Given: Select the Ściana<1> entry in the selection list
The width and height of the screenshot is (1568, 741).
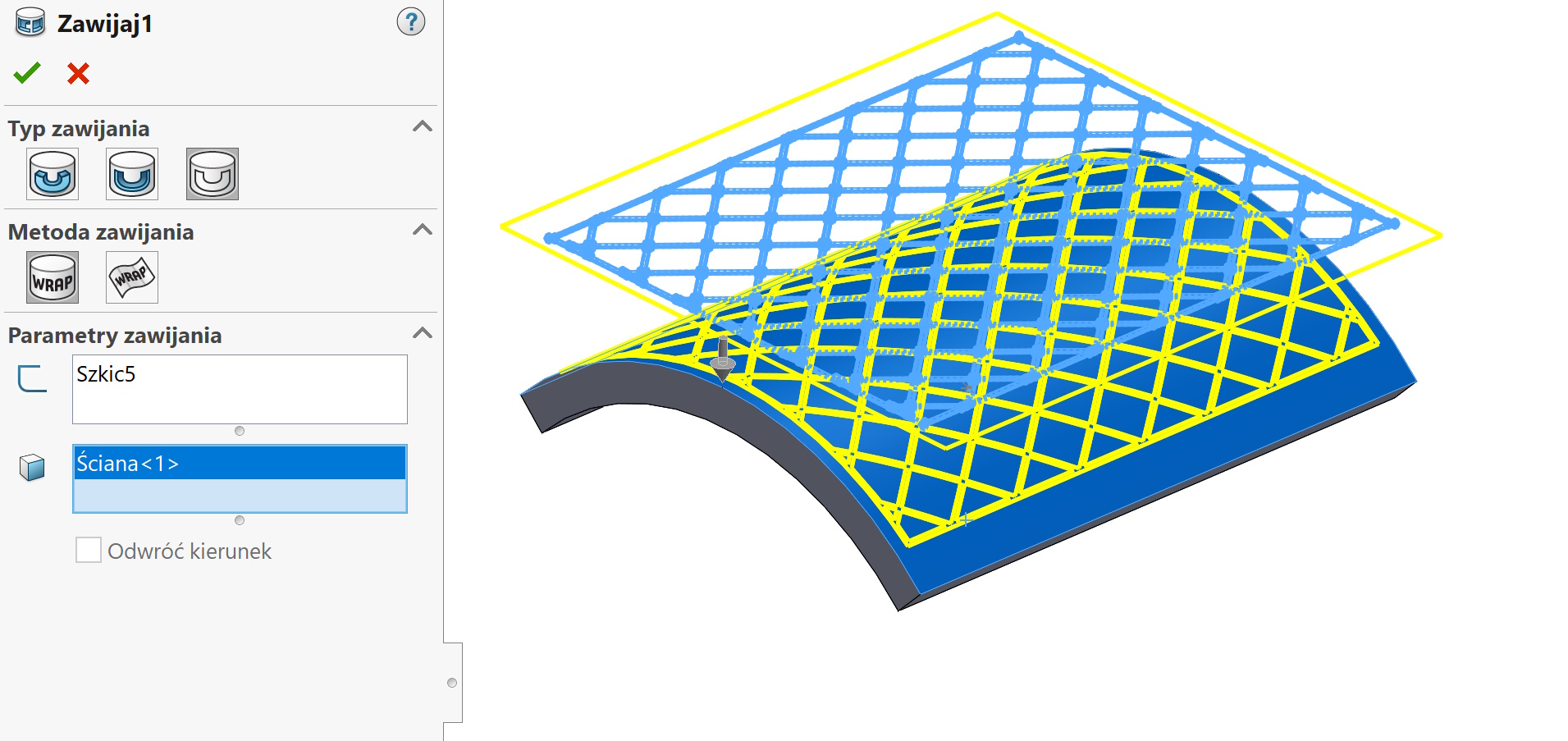Looking at the screenshot, I should click(238, 464).
